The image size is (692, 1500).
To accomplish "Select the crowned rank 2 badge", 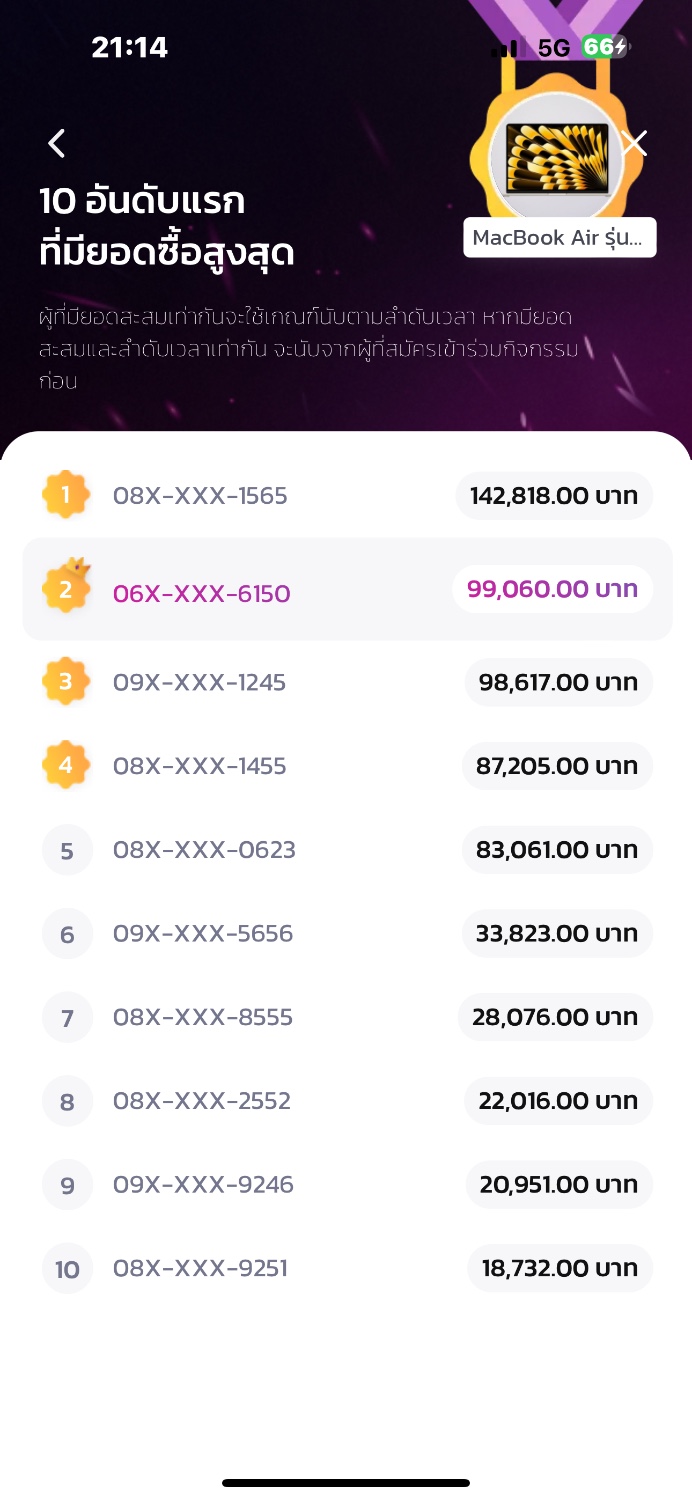I will (x=66, y=589).
